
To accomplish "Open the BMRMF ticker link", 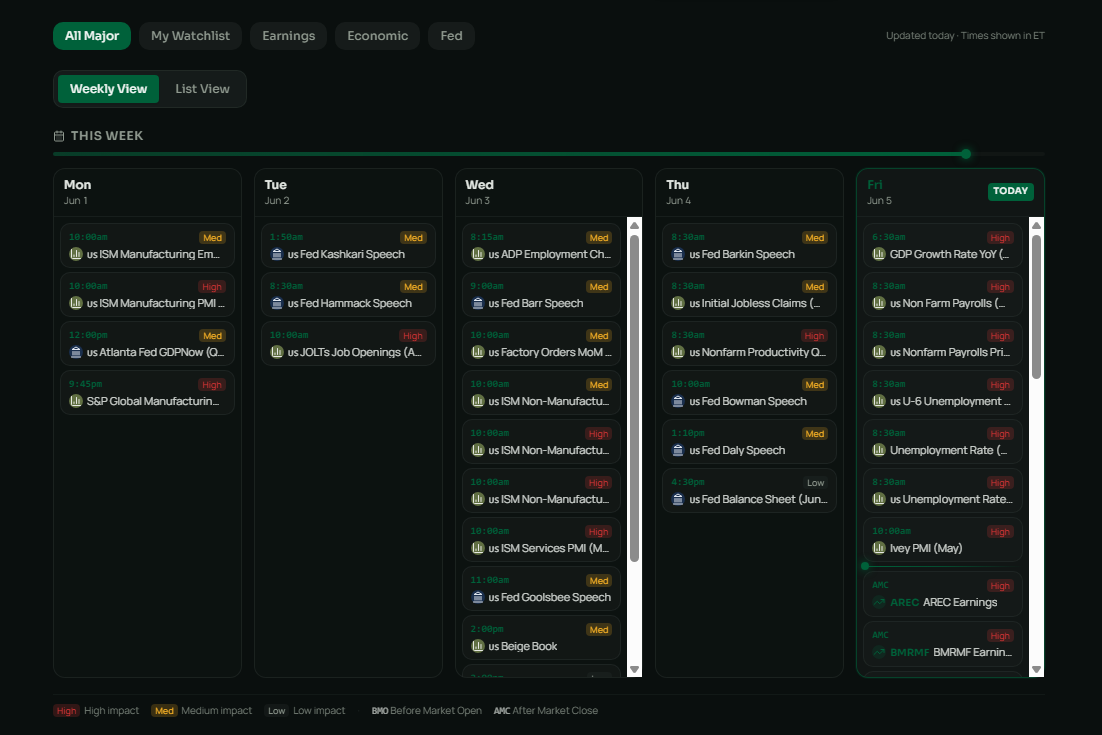I will [x=909, y=653].
